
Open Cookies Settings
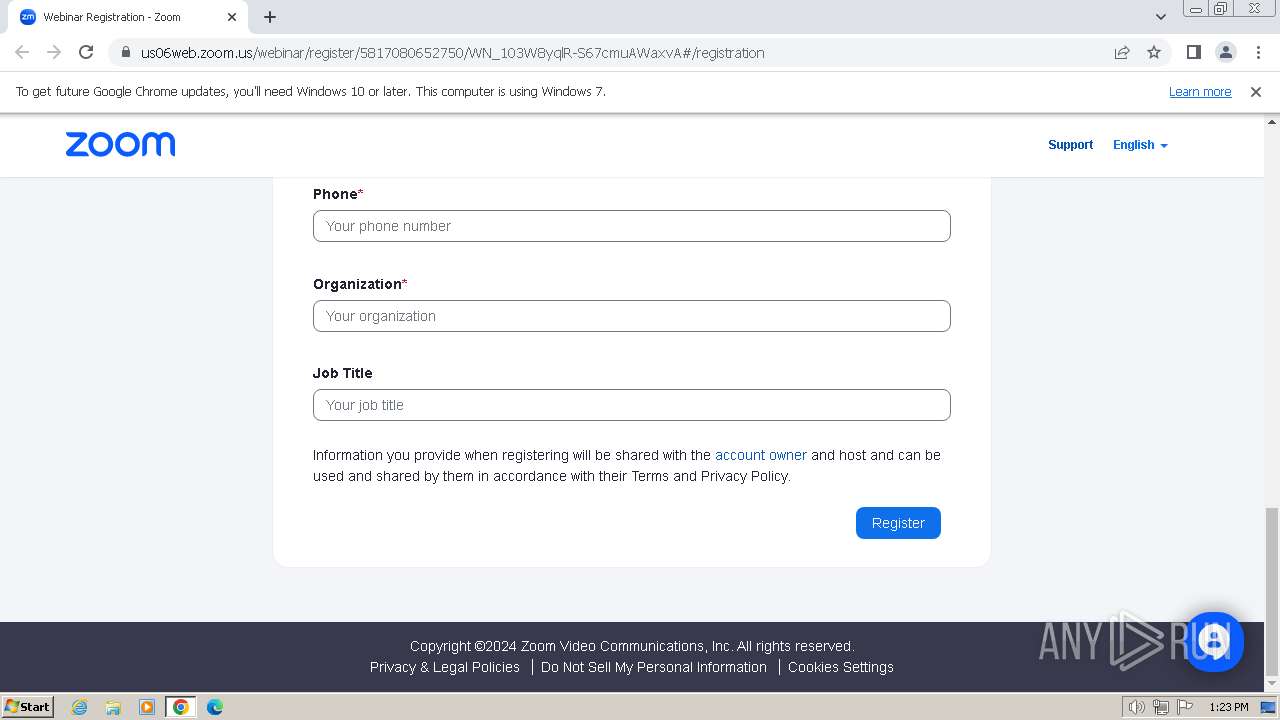pos(841,667)
